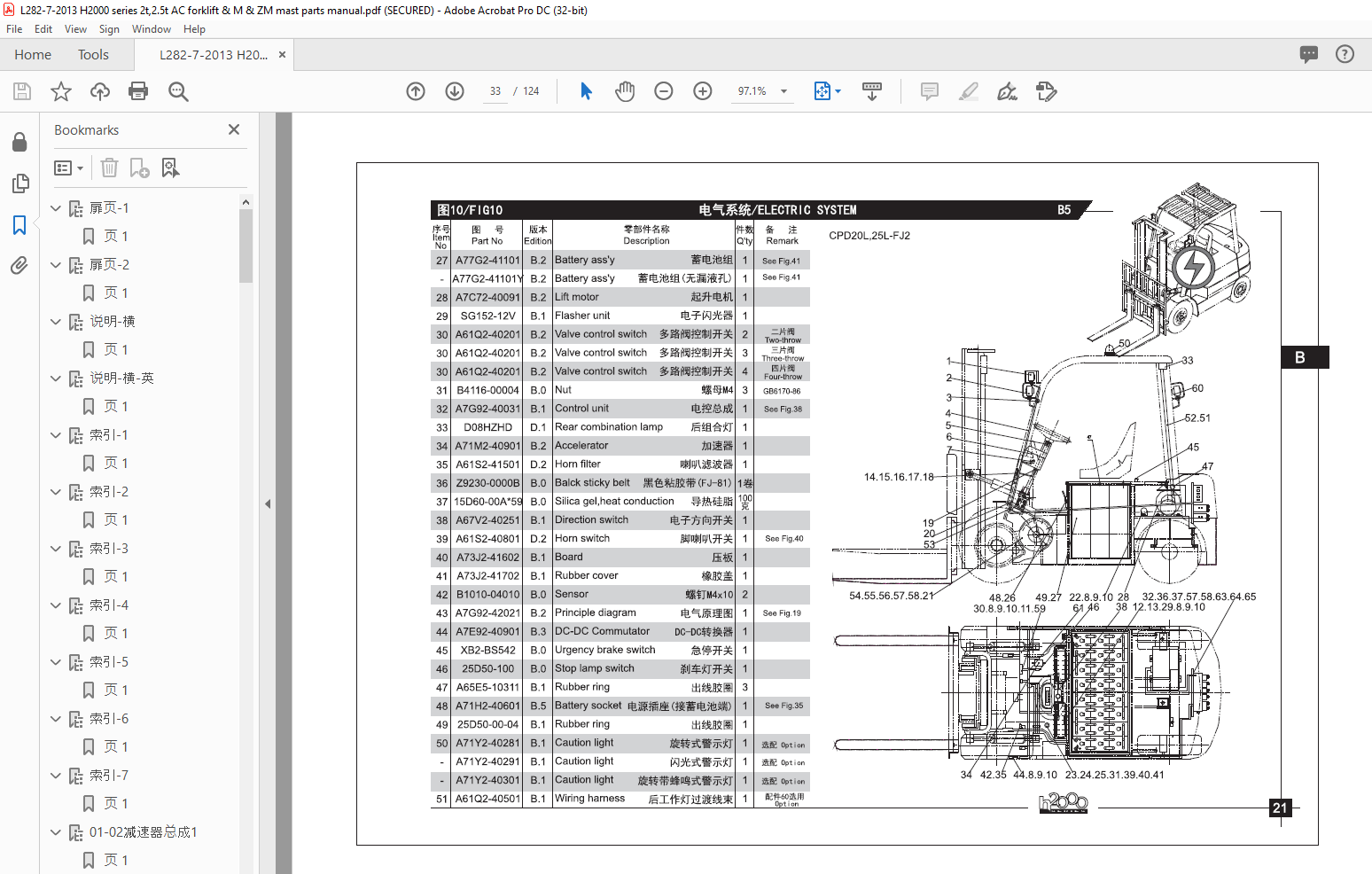The height and width of the screenshot is (874, 1372).
Task: Select the highlight text pen tool
Action: [x=969, y=91]
